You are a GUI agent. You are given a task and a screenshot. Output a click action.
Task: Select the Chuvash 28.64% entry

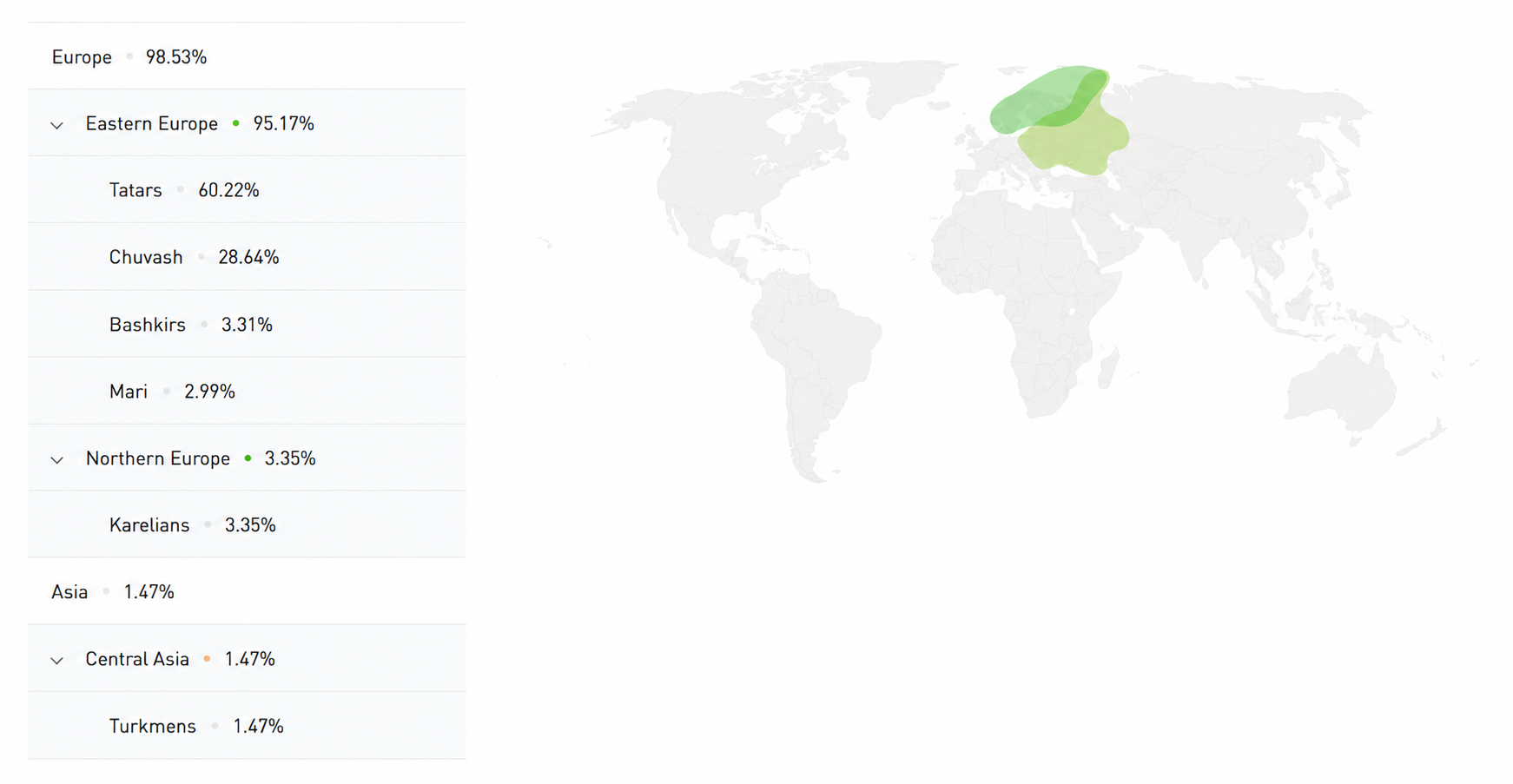click(247, 257)
